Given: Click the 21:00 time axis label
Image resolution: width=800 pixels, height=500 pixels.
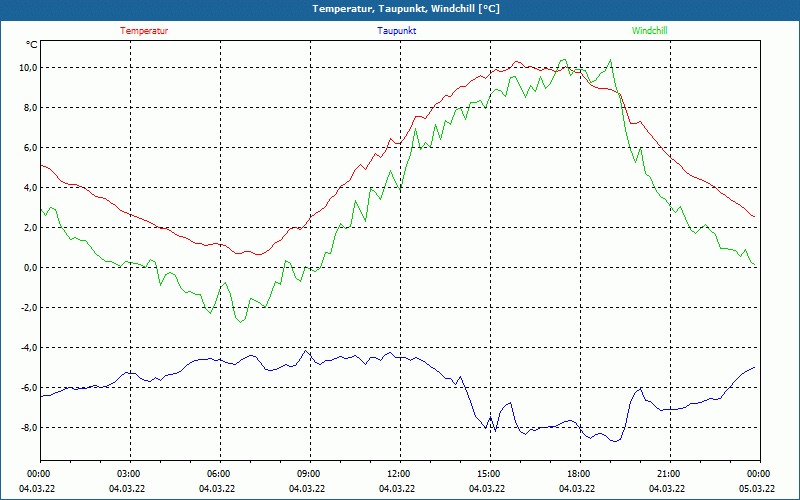Looking at the screenshot, I should tap(668, 474).
